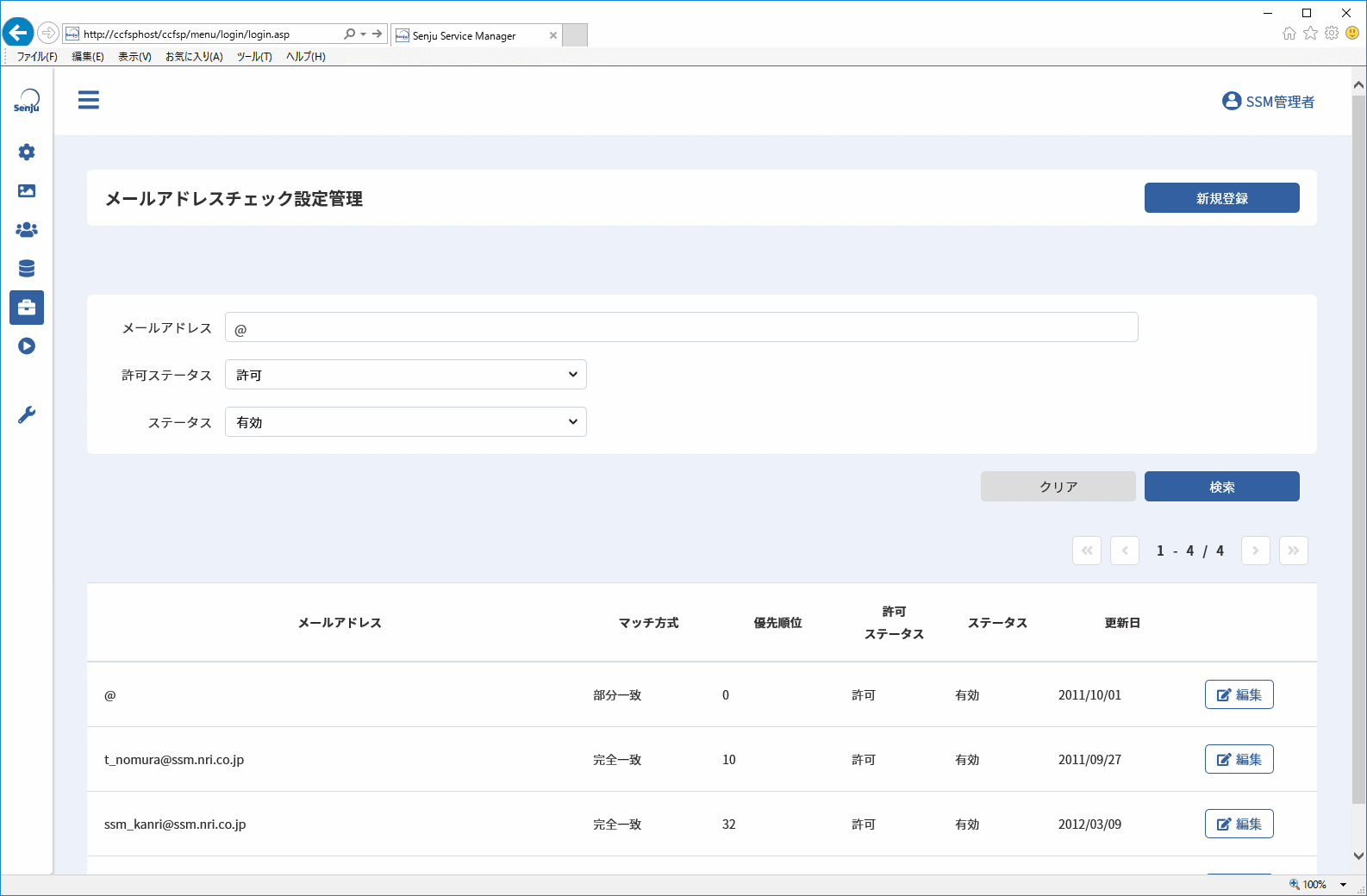Click the browser URL address field
1367x896 pixels.
click(203, 34)
